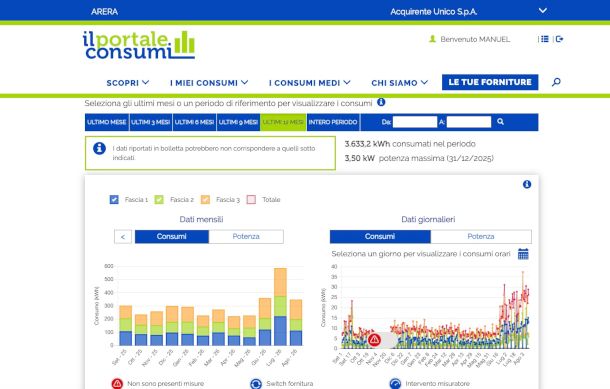This screenshot has height=389, width=610.
Task: Expand the CHI SIAMO menu
Action: (x=400, y=83)
